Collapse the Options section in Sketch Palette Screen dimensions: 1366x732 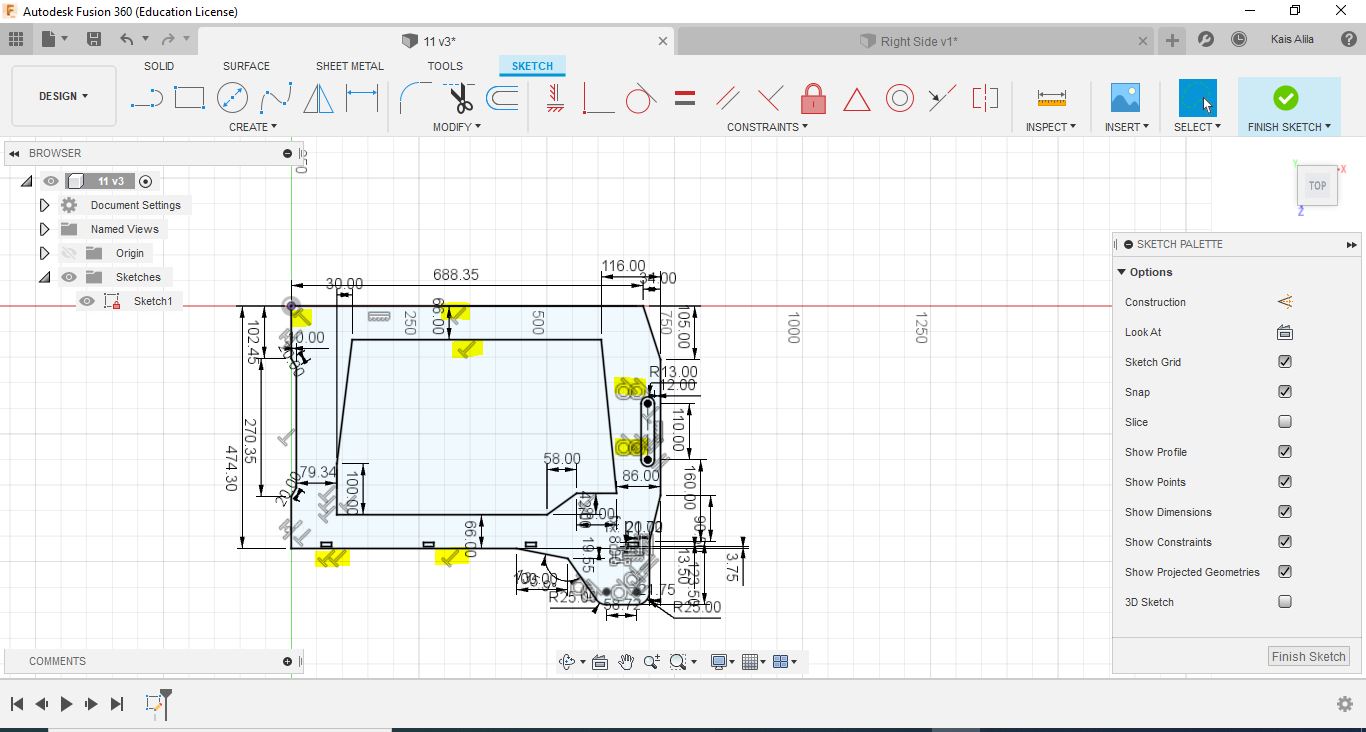coord(1122,272)
